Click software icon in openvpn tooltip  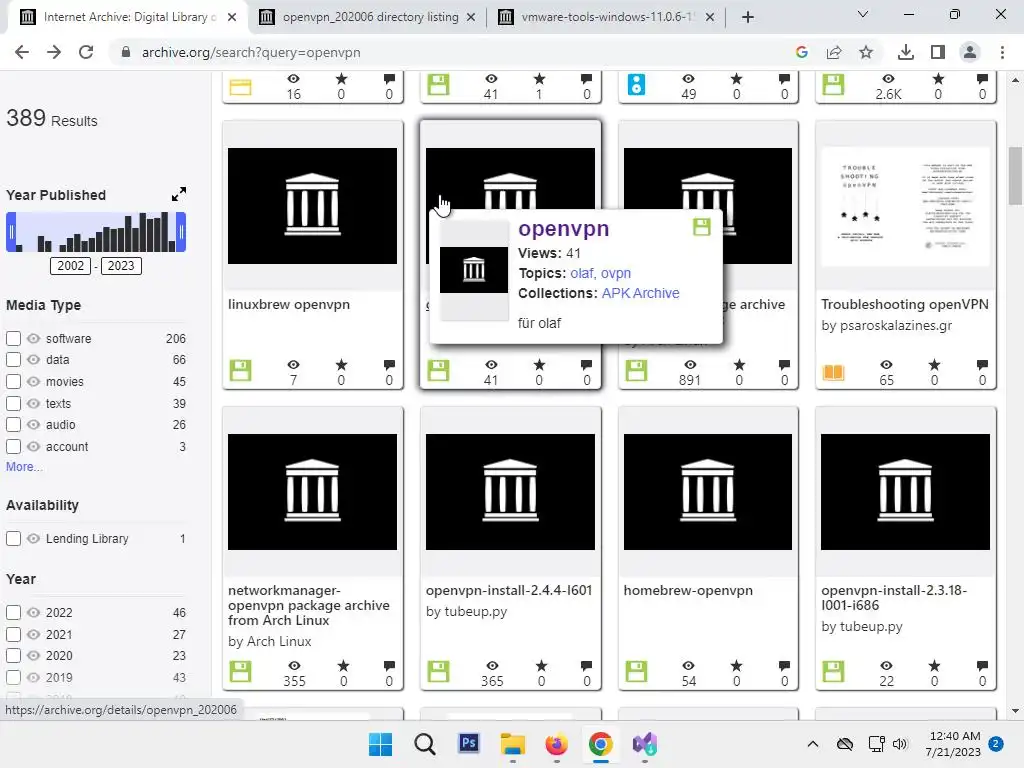[x=701, y=227]
